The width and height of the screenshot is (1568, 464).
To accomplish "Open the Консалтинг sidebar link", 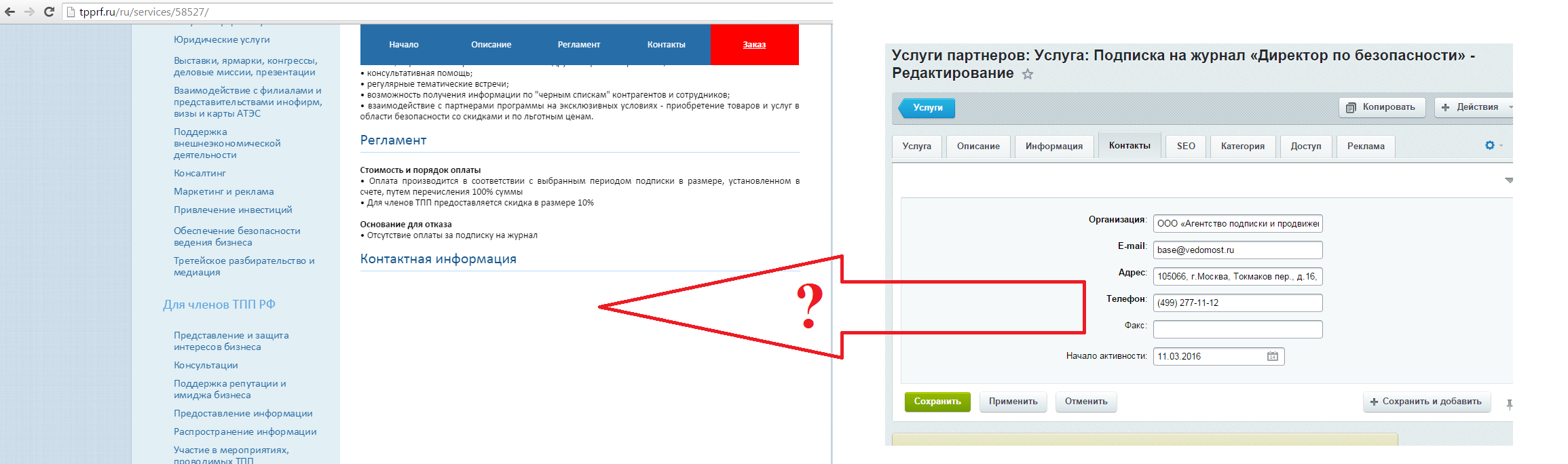I will click(200, 173).
